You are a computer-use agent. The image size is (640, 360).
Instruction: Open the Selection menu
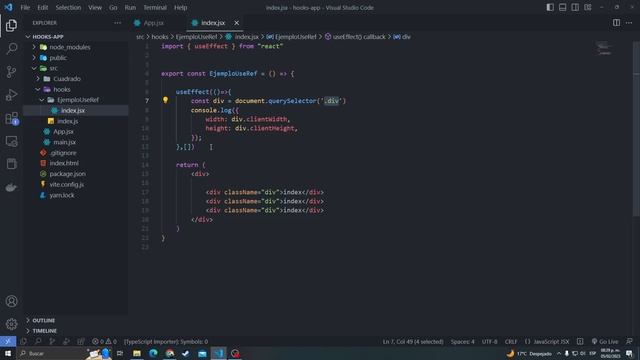pyautogui.click(x=68, y=7)
